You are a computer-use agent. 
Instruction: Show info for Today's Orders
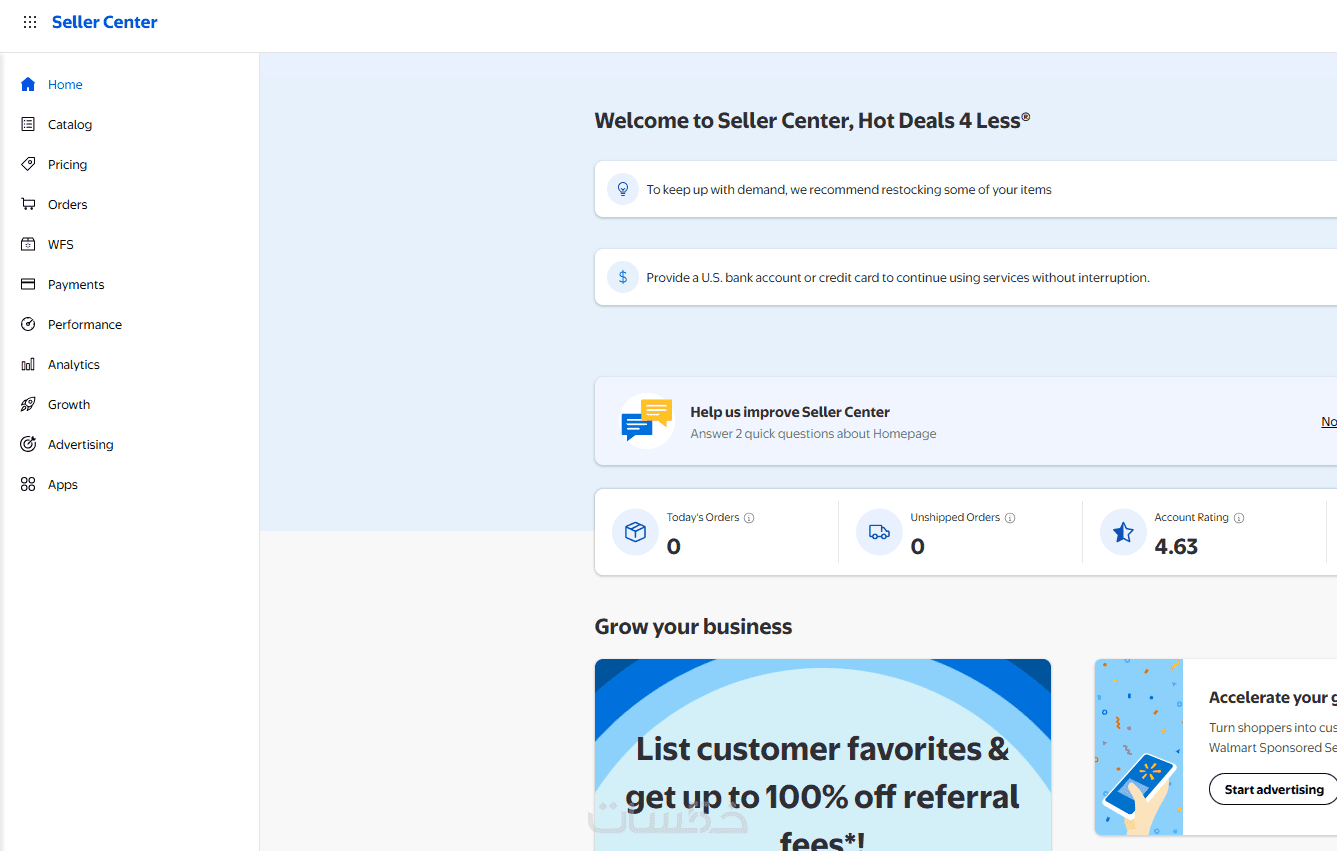(x=749, y=518)
